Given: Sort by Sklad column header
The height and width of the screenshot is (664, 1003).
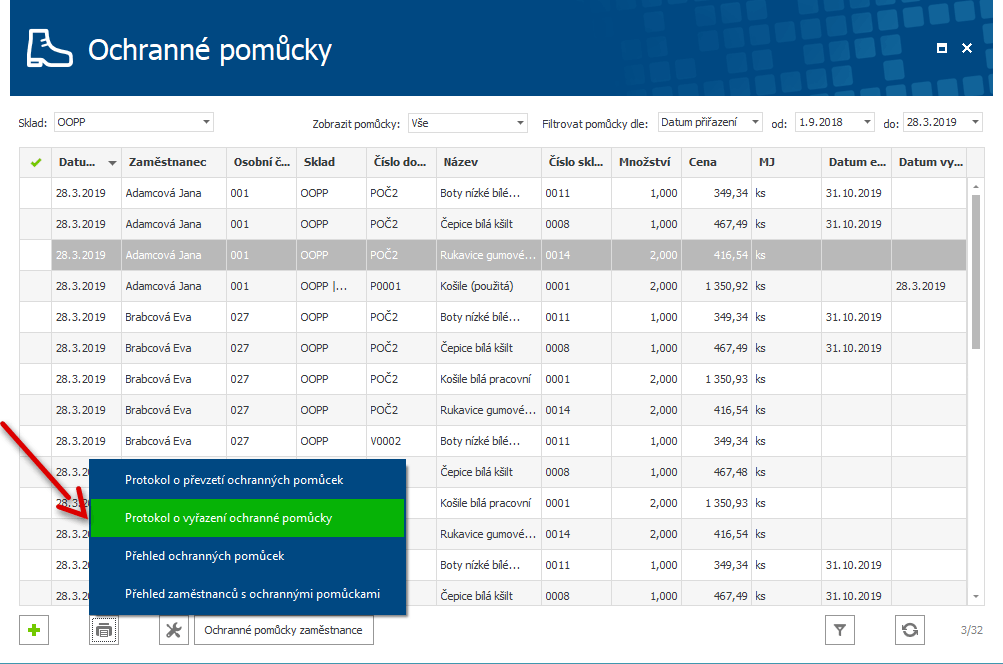Looking at the screenshot, I should tap(331, 162).
